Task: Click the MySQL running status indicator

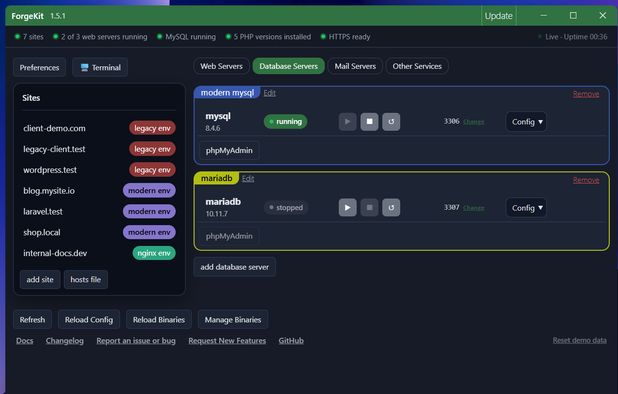Action: click(186, 37)
